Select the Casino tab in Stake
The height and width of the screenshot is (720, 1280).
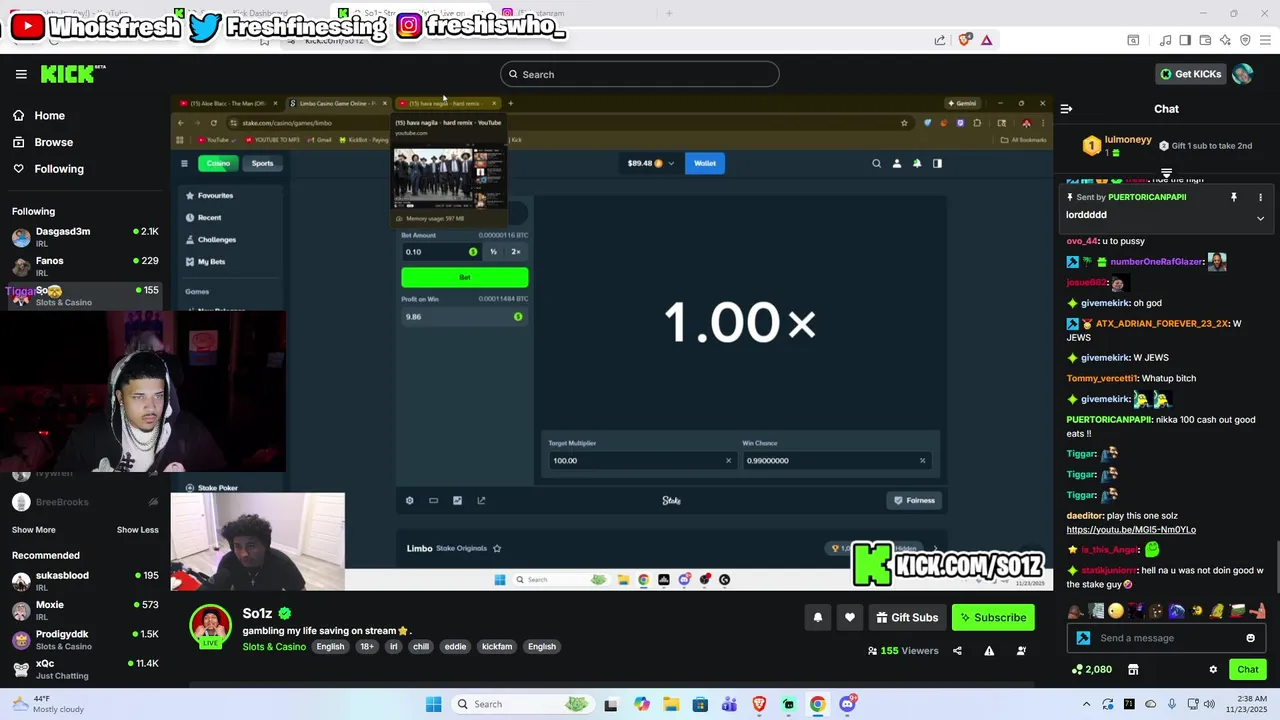tap(218, 163)
